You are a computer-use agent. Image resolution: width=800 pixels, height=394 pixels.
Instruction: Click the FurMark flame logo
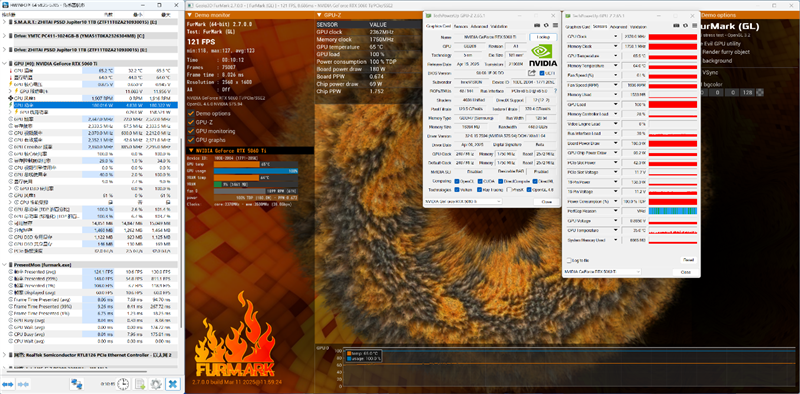[x=235, y=335]
